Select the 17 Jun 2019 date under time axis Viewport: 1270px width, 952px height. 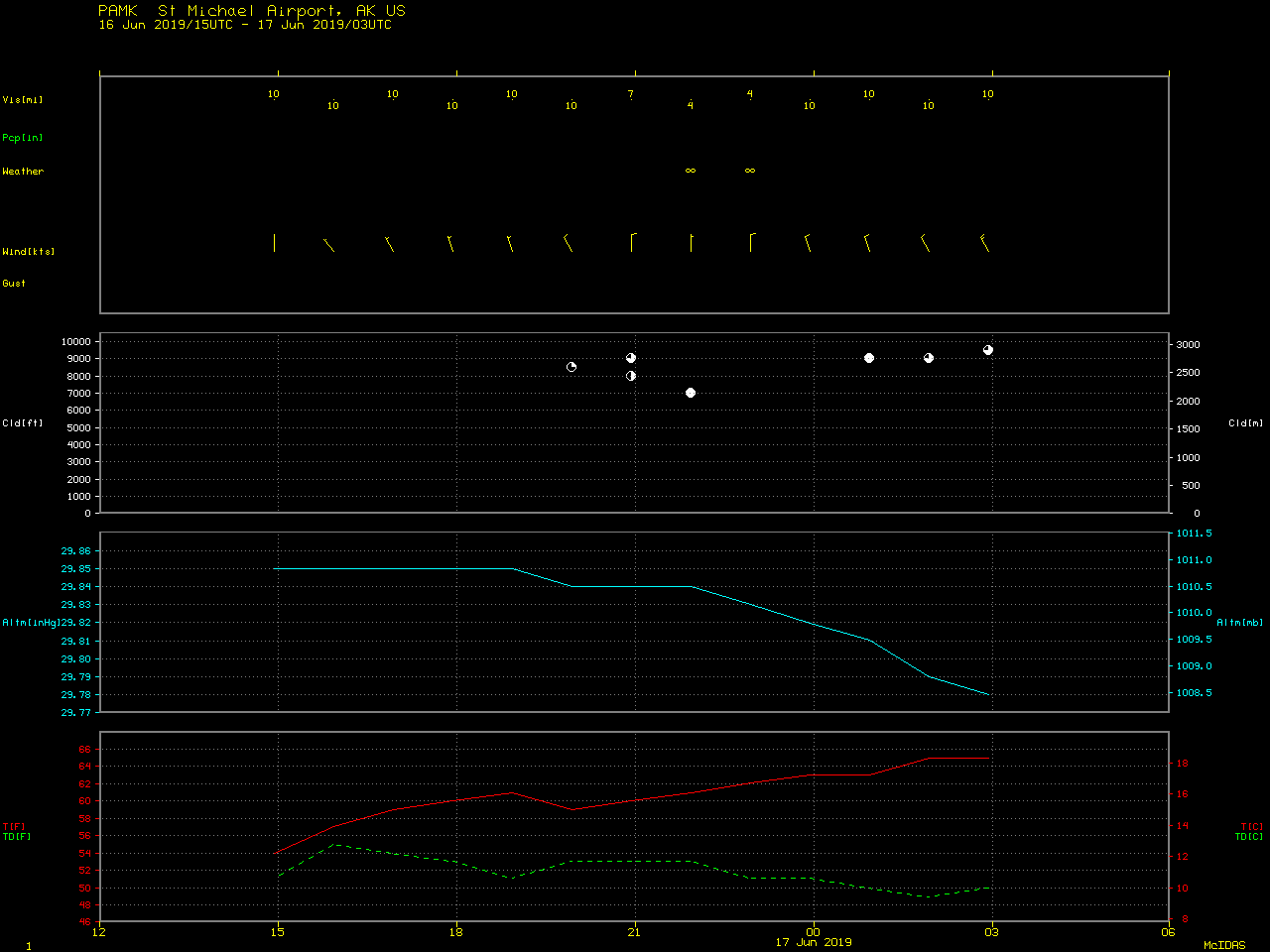point(814,942)
